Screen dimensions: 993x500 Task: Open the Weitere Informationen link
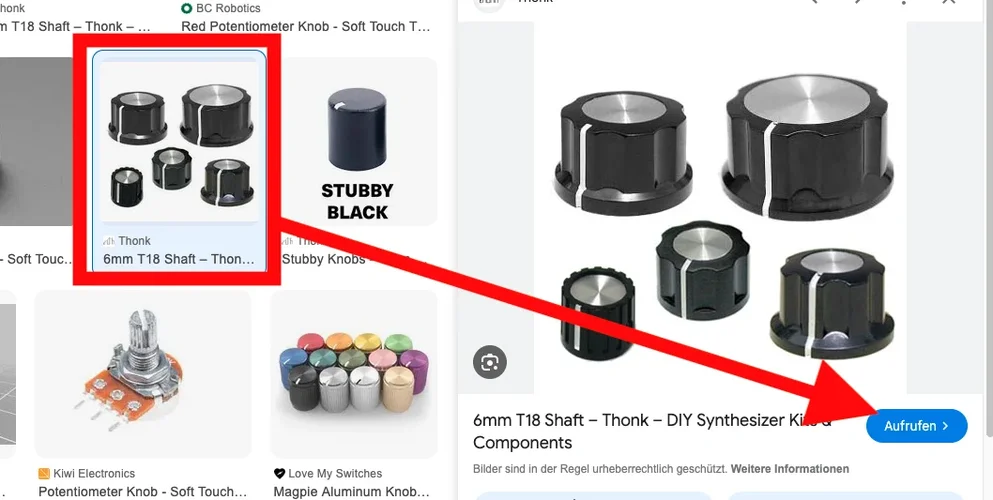coord(790,469)
